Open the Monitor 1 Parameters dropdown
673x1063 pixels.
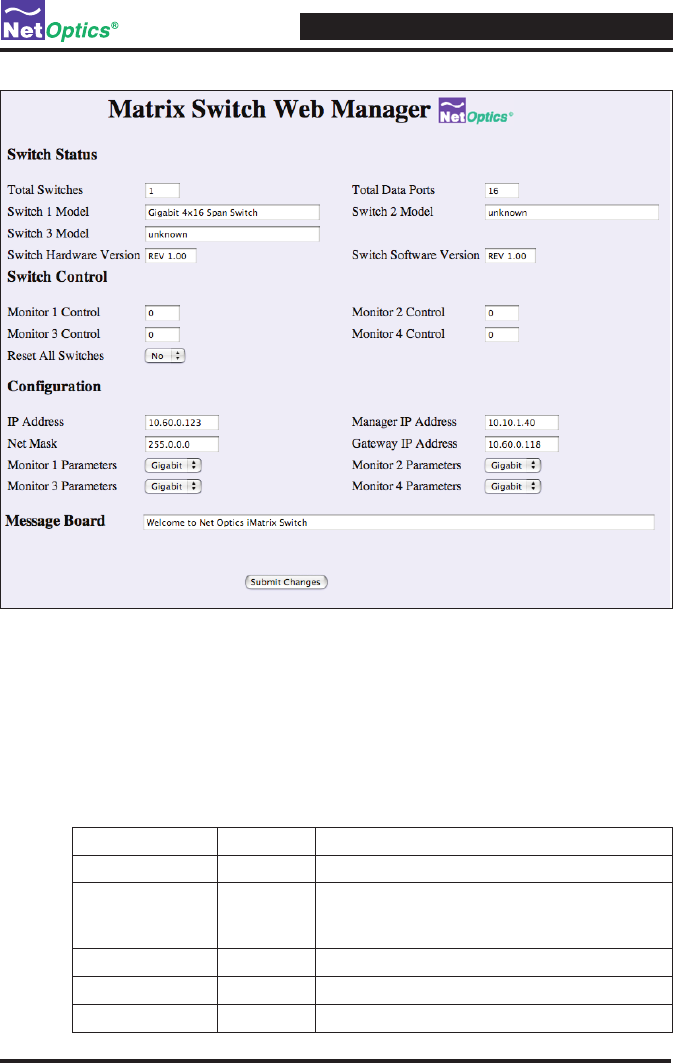click(173, 465)
